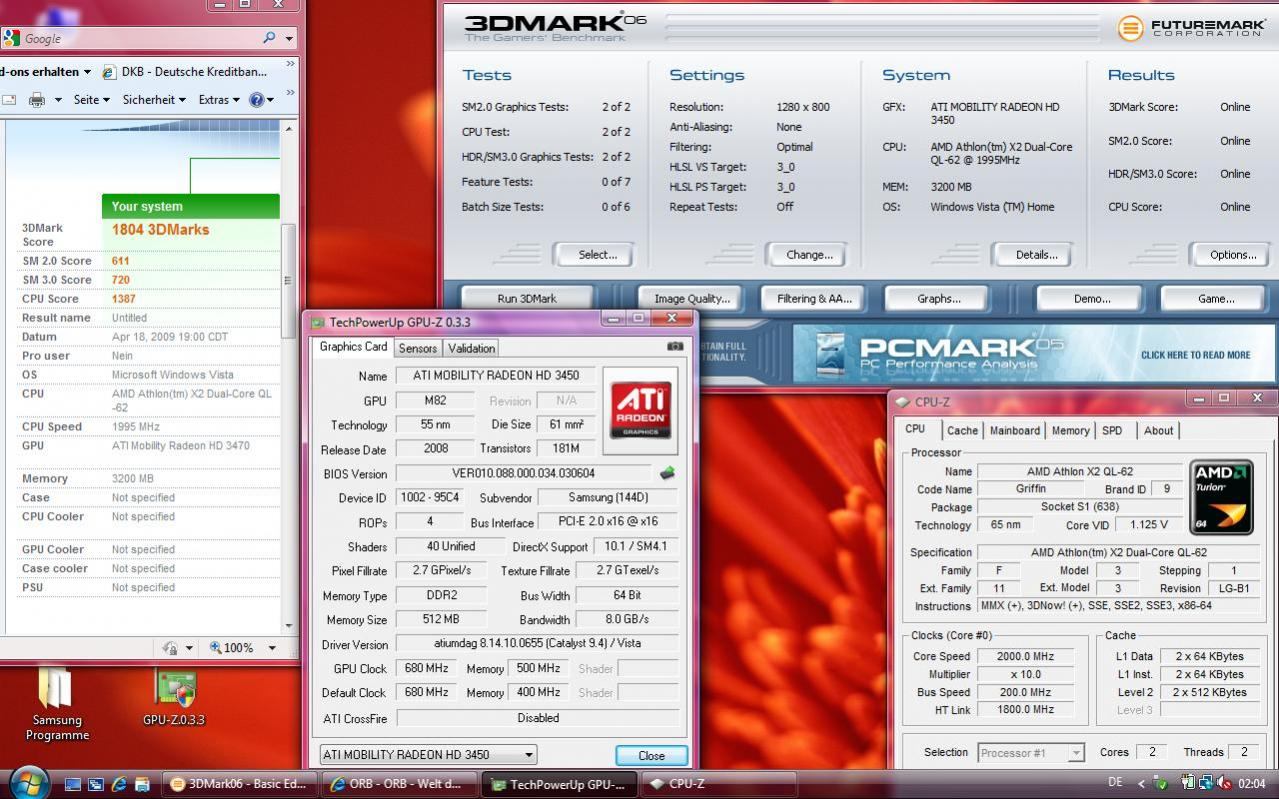This screenshot has height=799, width=1279.
Task: Click the Show Desktop quick launch icon
Action: 73,784
